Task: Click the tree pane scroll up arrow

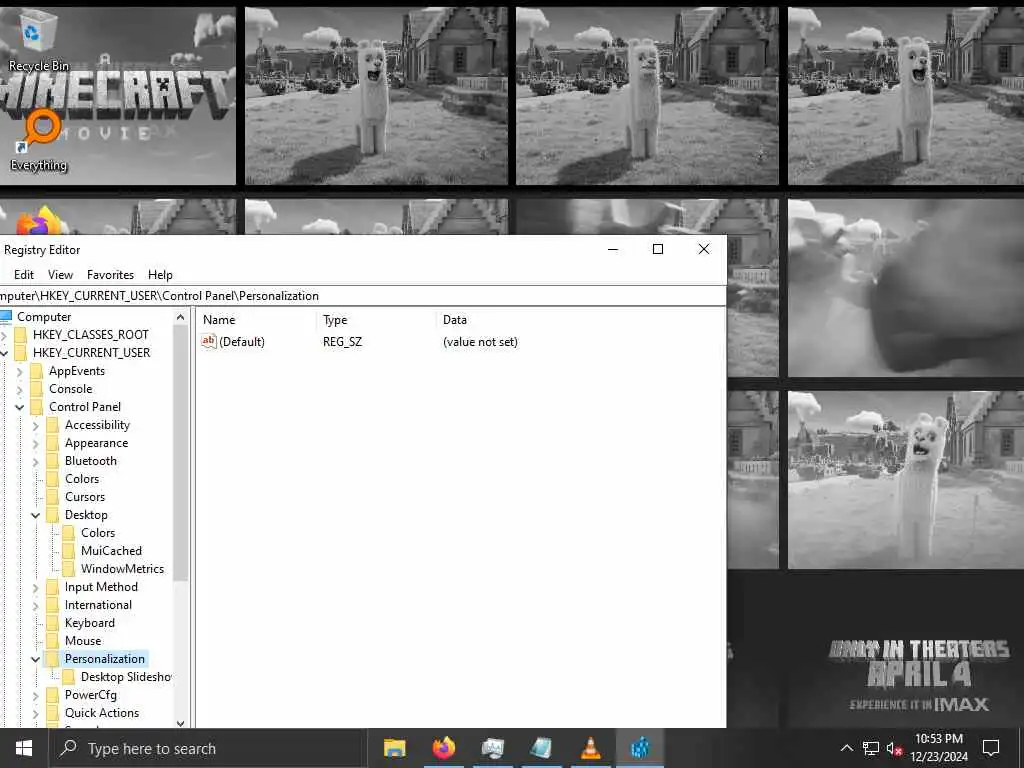Action: coord(181,317)
